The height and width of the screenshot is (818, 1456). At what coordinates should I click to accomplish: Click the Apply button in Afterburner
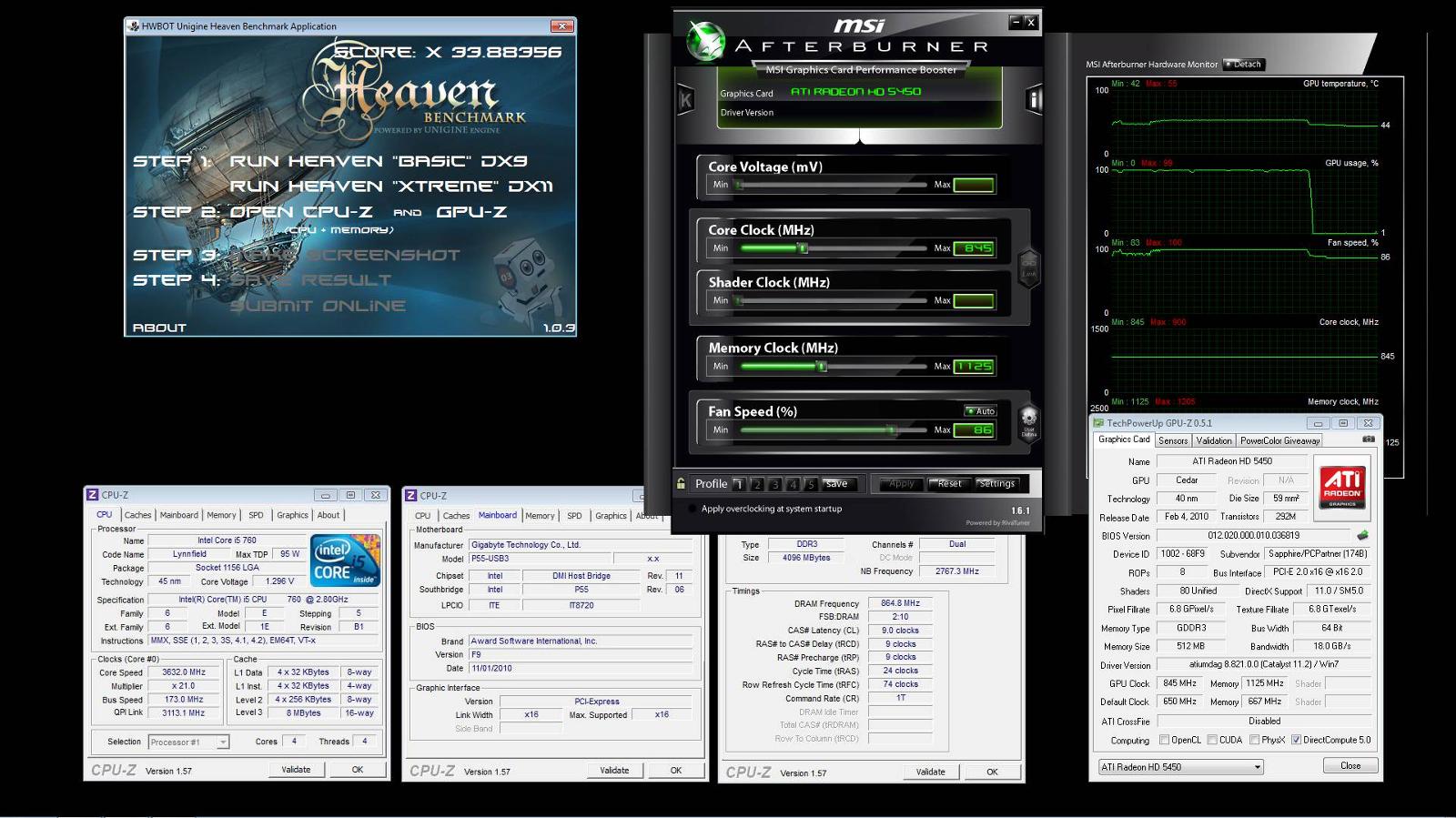901,484
